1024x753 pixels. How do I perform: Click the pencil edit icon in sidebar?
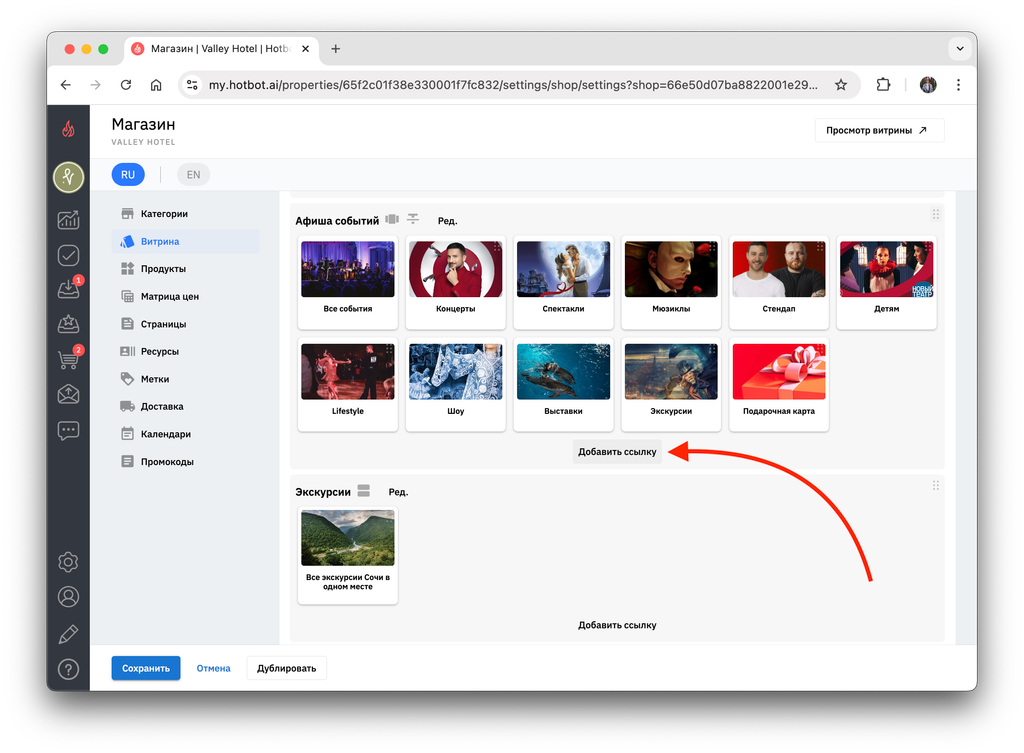tap(69, 634)
